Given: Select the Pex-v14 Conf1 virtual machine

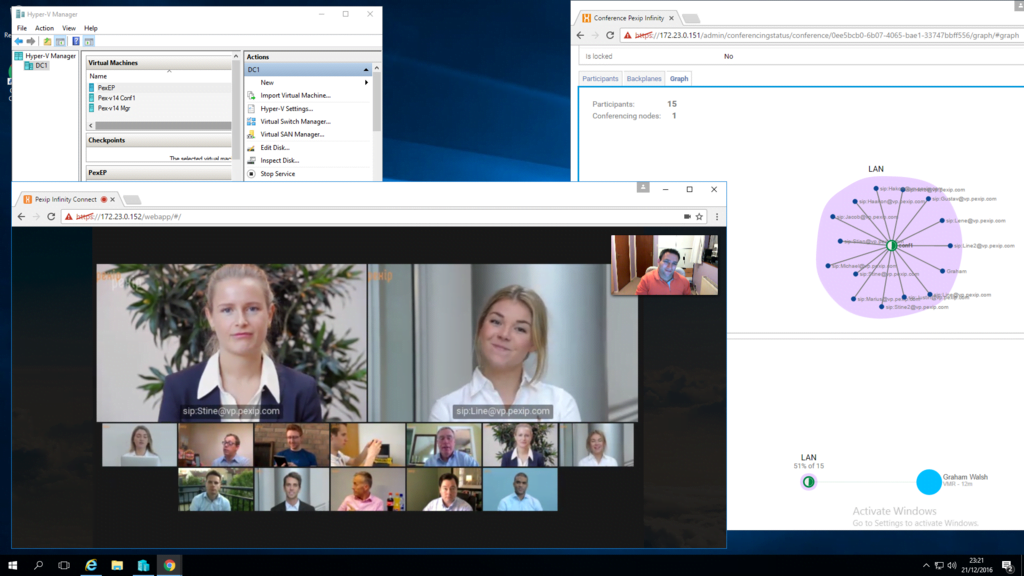Looking at the screenshot, I should [116, 98].
